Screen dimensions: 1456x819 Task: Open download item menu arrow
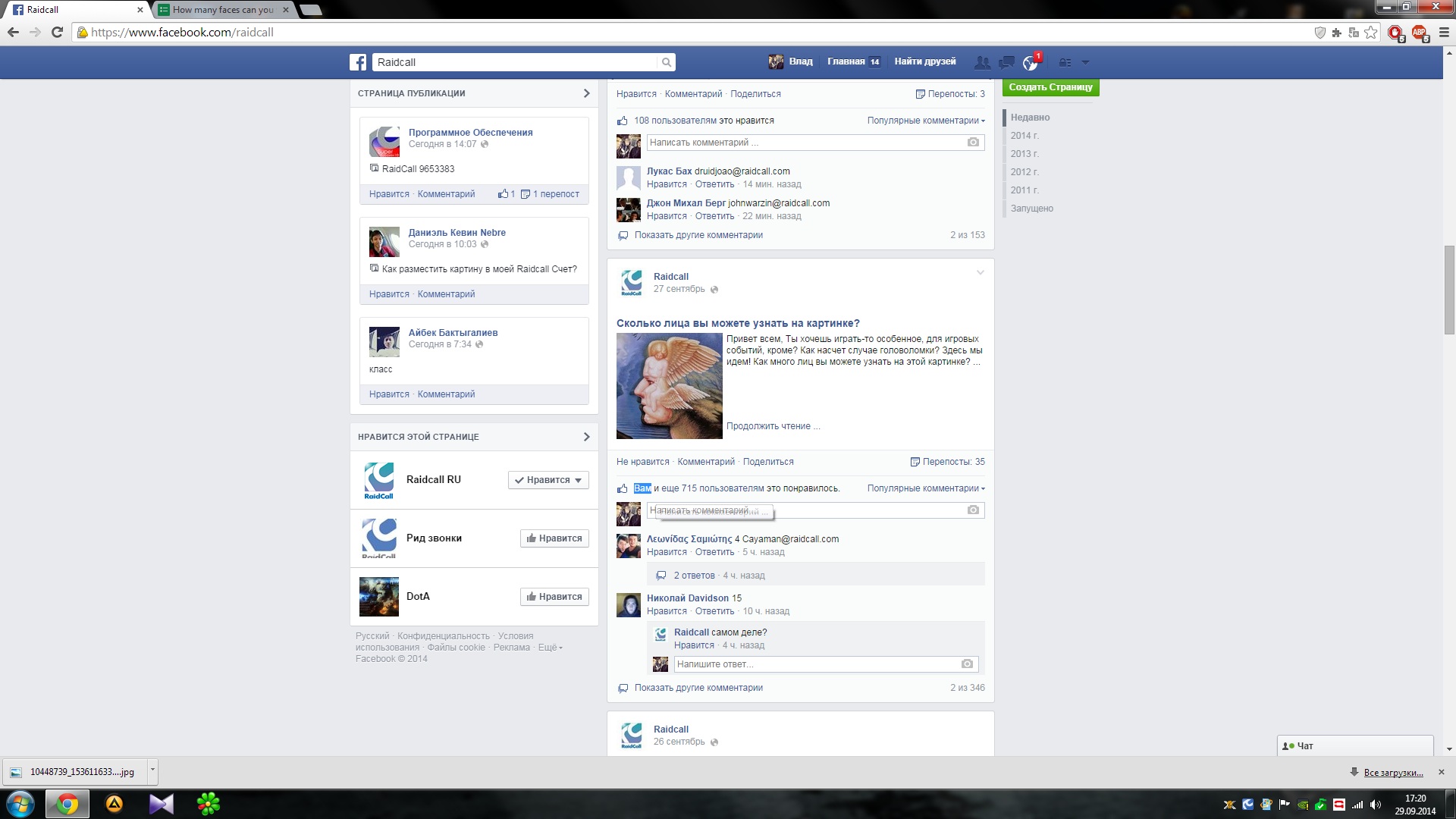click(152, 770)
